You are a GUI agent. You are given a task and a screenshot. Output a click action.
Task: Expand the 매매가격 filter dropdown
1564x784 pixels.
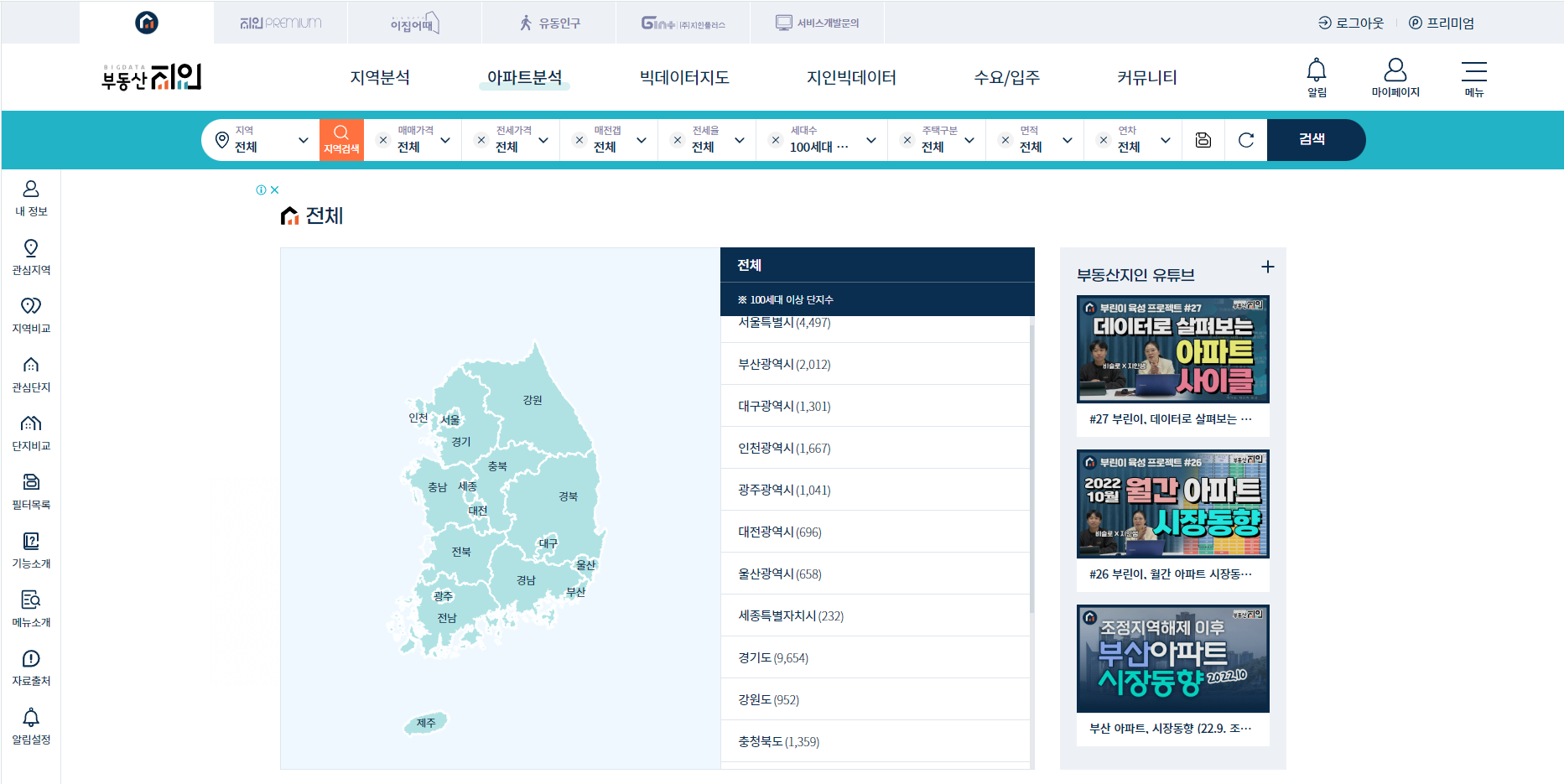tap(445, 140)
